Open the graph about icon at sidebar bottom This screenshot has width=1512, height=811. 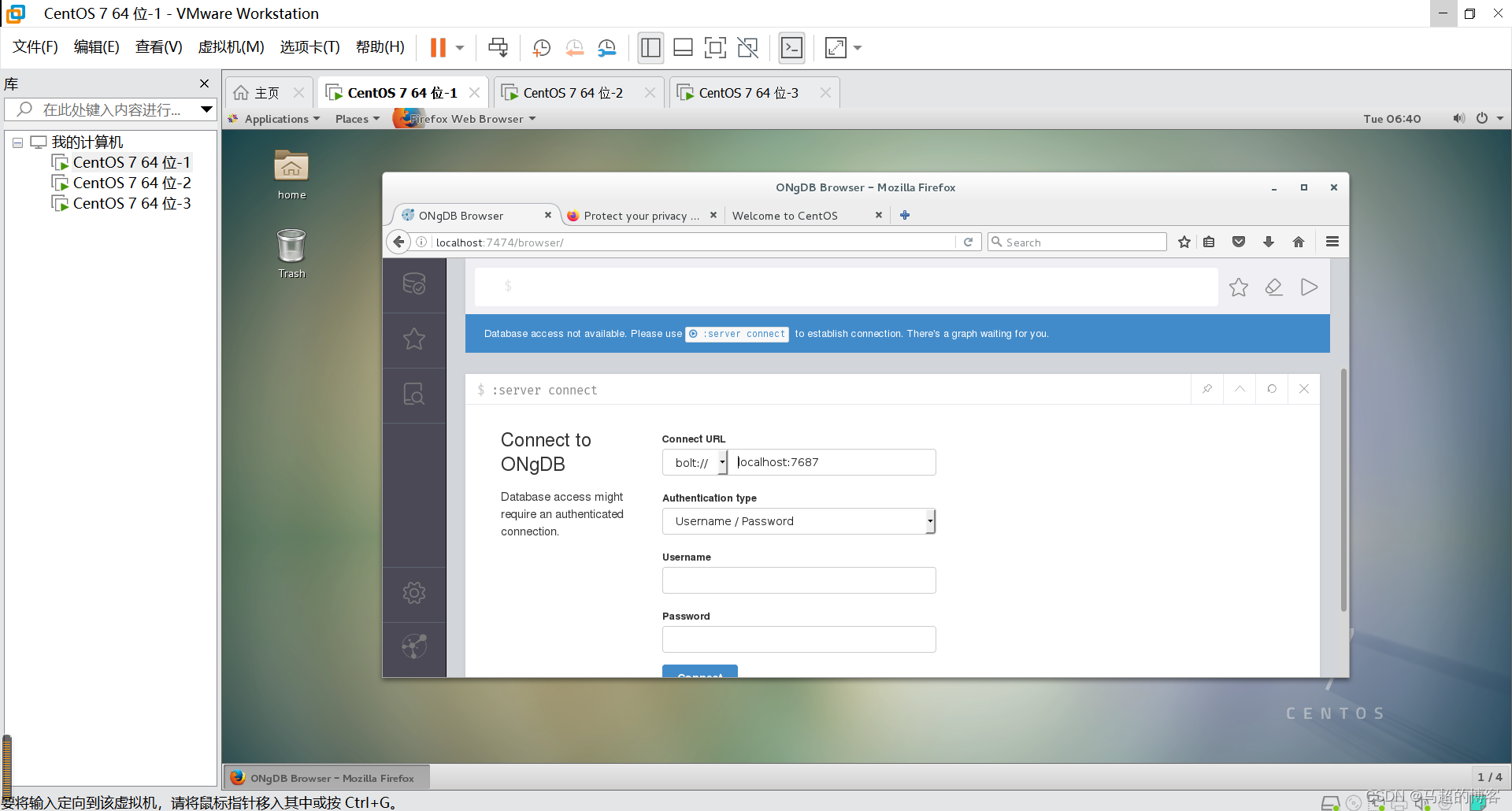coord(414,646)
